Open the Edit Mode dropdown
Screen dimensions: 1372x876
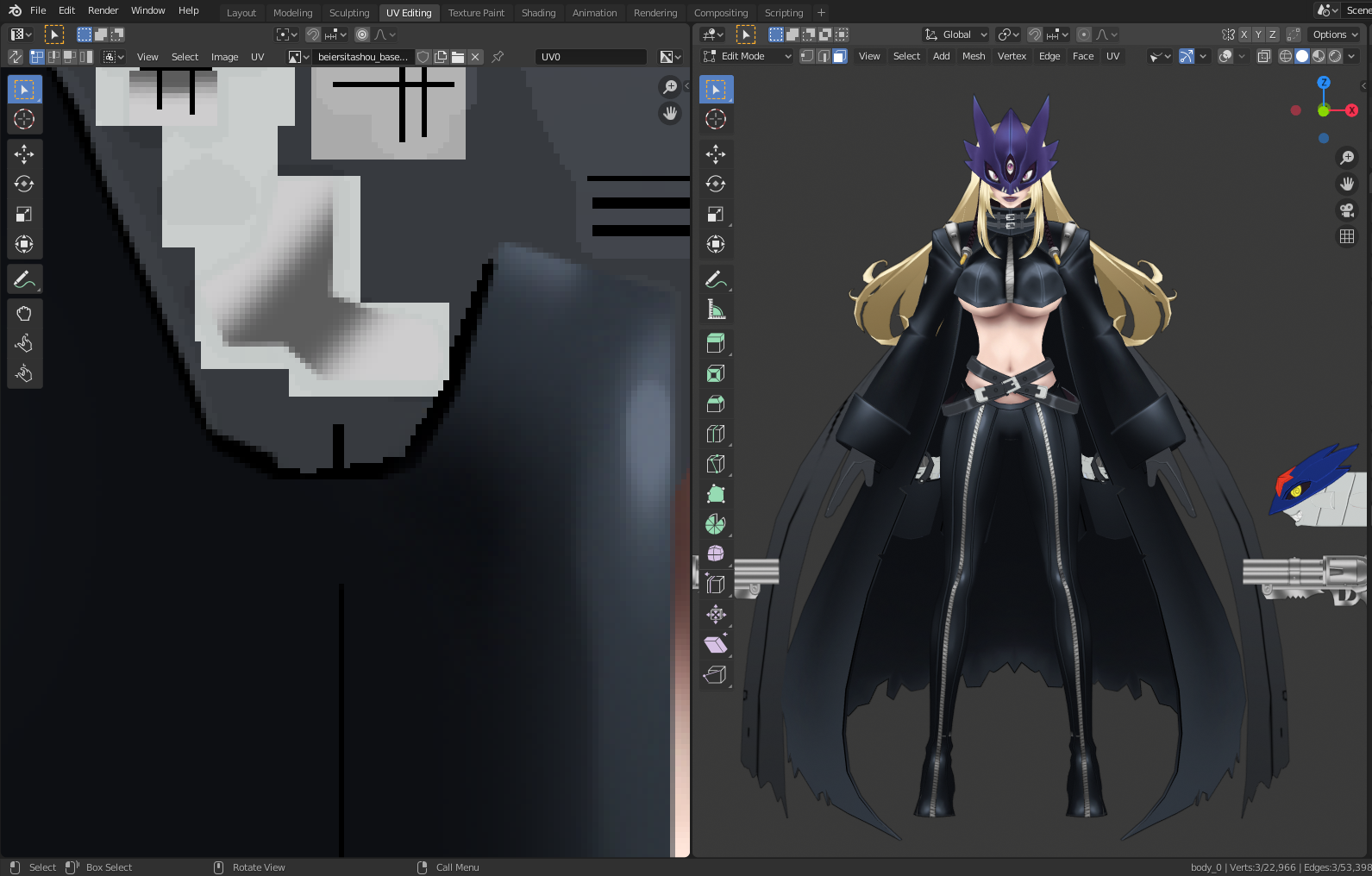coord(748,56)
